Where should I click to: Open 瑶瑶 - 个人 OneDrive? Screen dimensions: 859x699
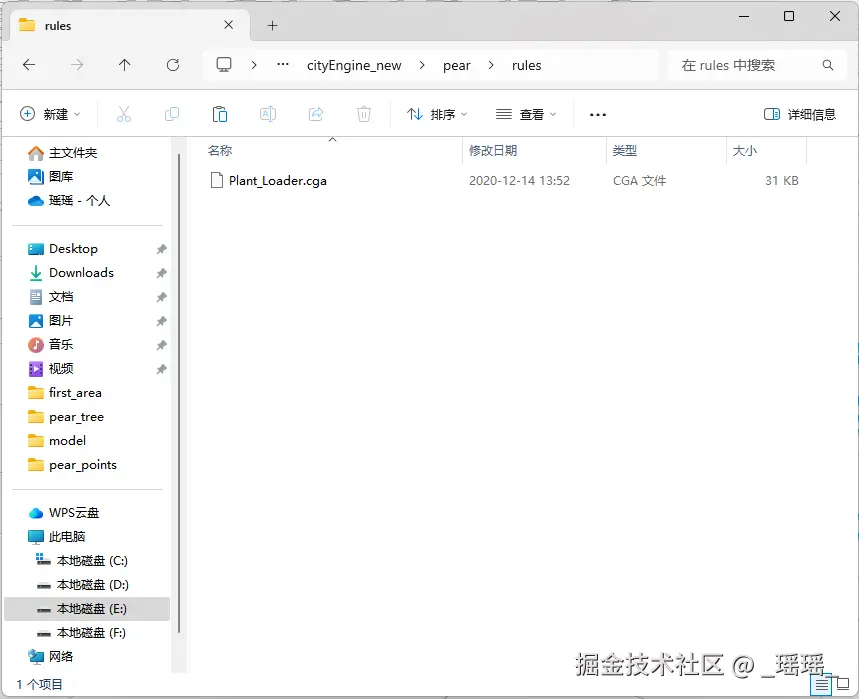[x=68, y=200]
